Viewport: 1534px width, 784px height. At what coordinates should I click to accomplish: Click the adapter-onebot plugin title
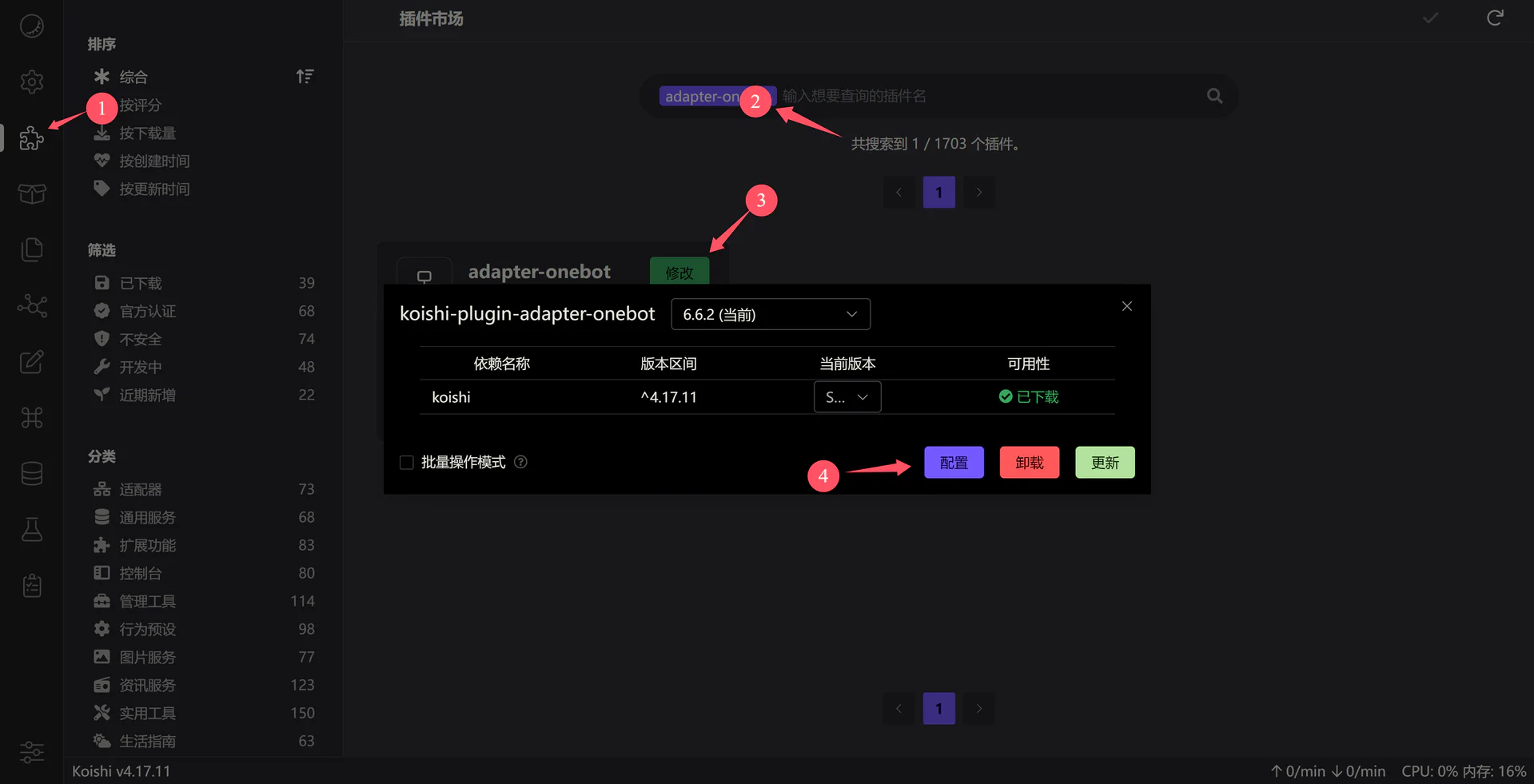540,272
